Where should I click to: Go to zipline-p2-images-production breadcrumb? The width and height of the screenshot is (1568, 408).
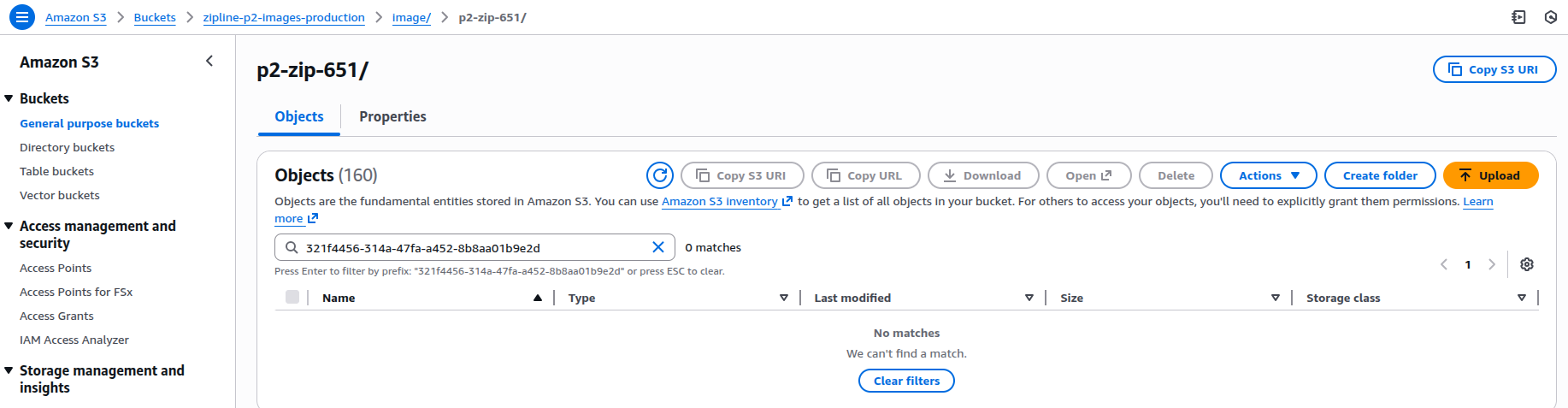(x=284, y=17)
